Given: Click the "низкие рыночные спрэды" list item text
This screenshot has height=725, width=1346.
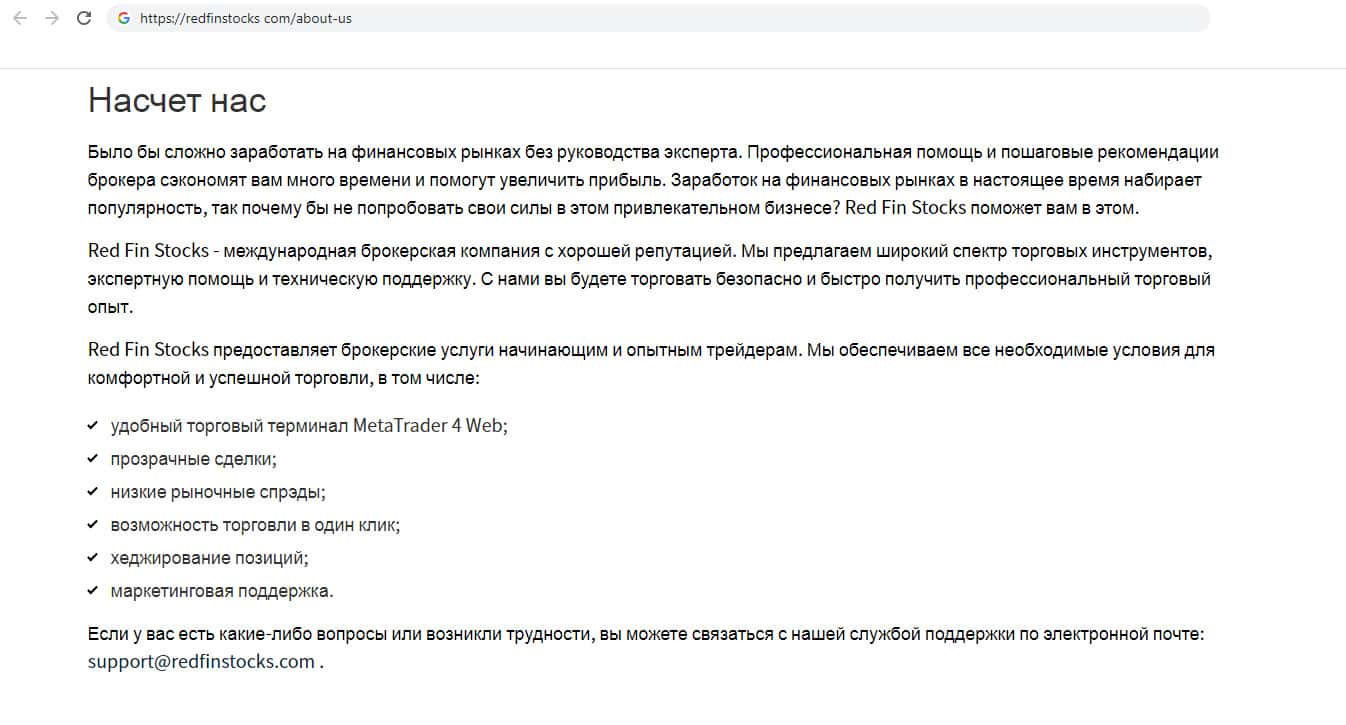Looking at the screenshot, I should coord(218,492).
